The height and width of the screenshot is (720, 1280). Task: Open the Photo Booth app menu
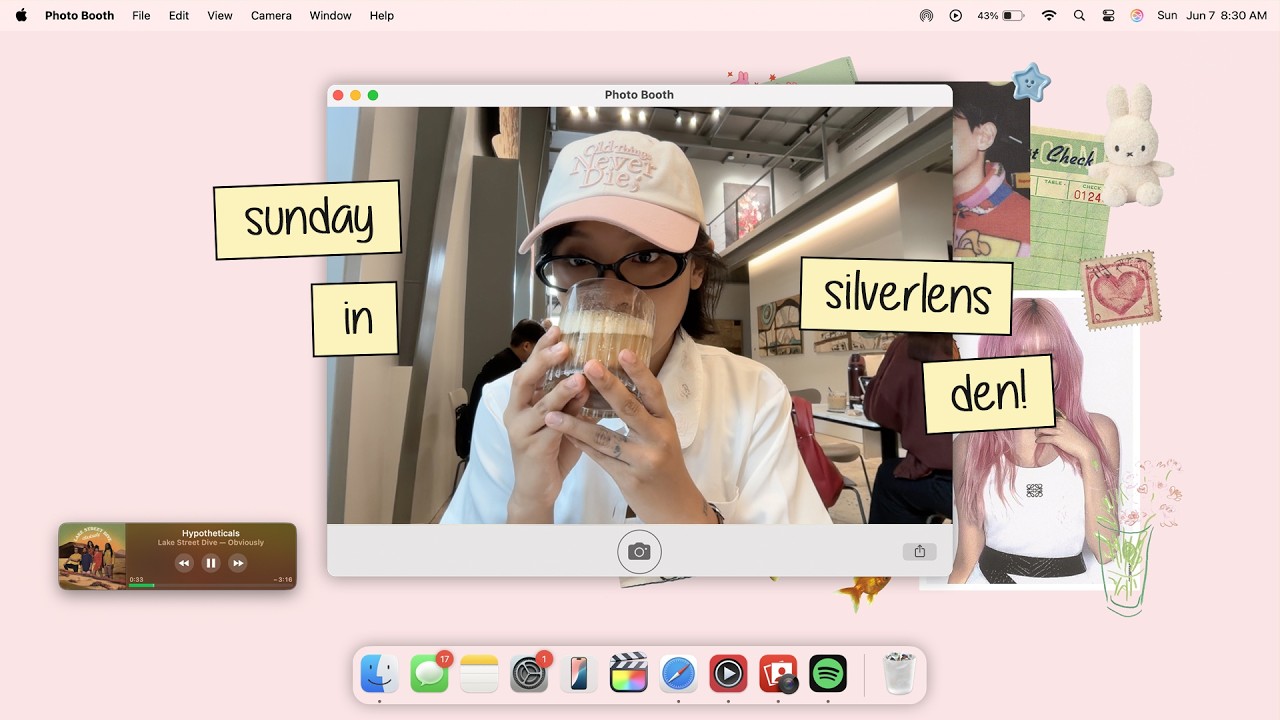(79, 16)
